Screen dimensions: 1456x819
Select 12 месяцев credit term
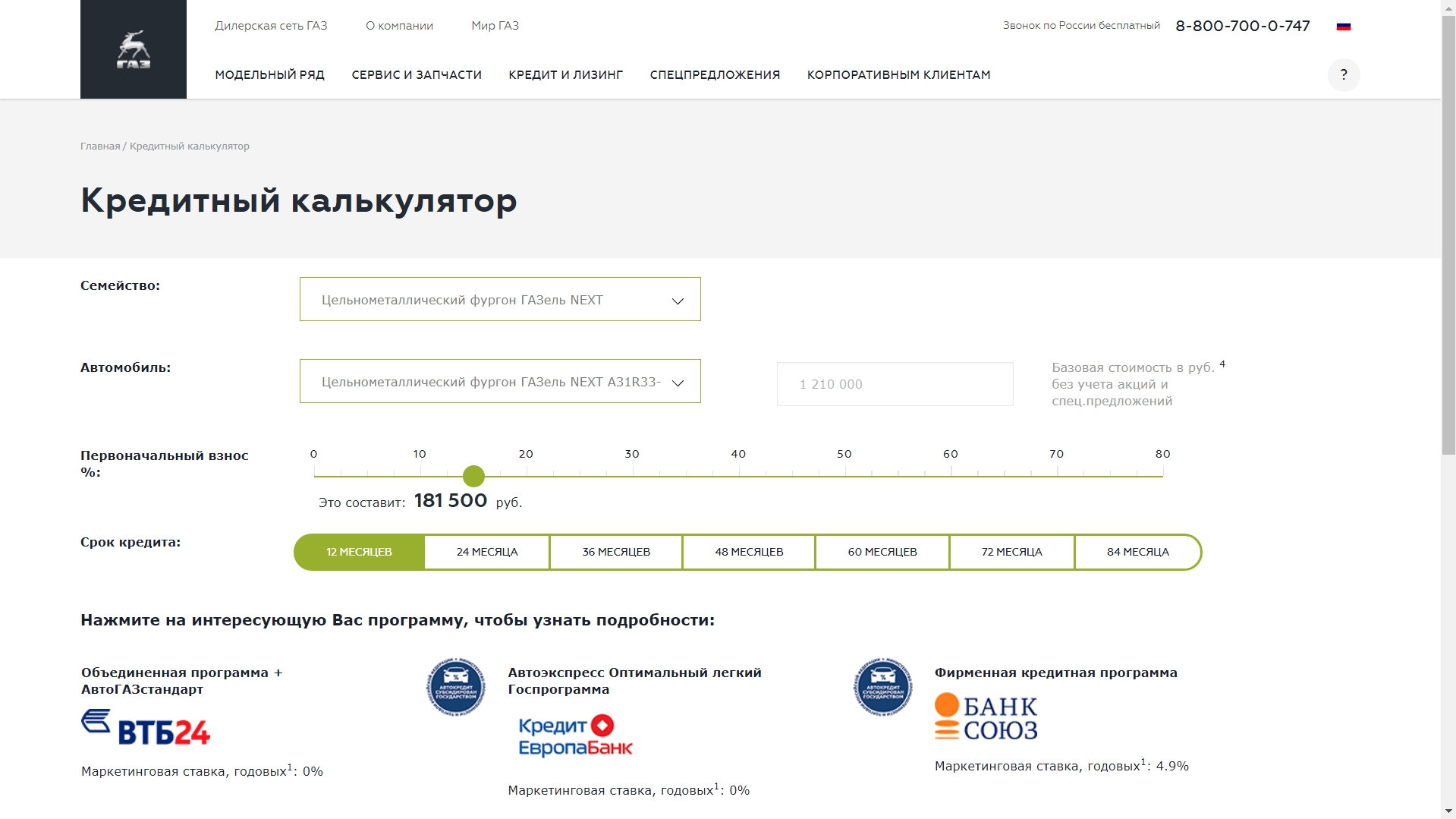tap(359, 552)
